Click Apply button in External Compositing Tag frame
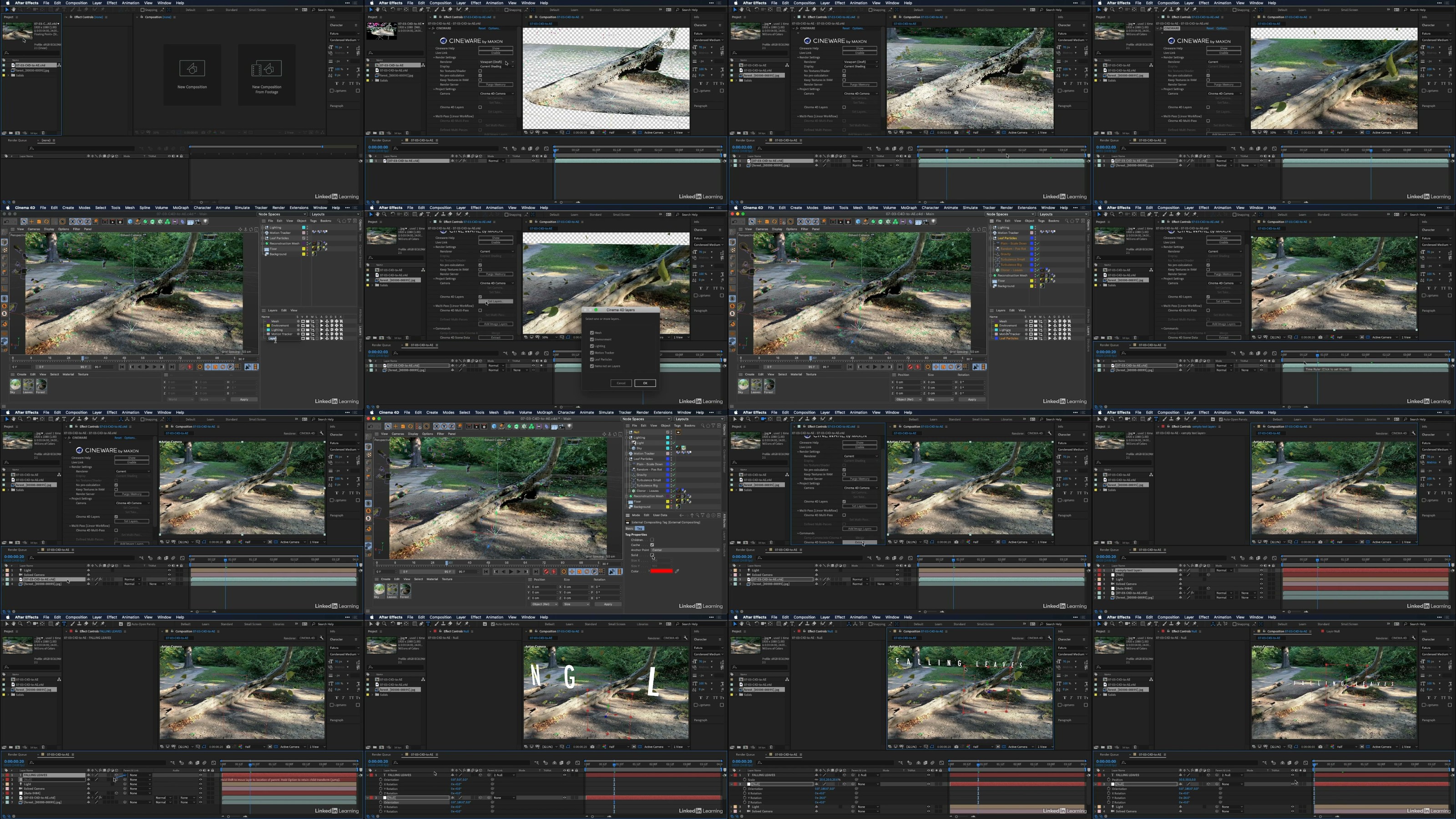This screenshot has width=1456, height=819. [607, 604]
